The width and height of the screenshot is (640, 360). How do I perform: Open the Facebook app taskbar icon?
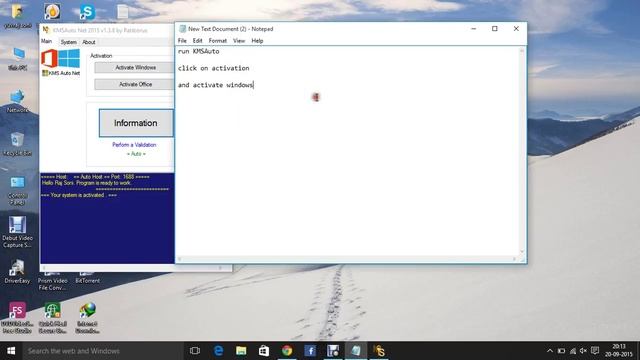click(310, 351)
